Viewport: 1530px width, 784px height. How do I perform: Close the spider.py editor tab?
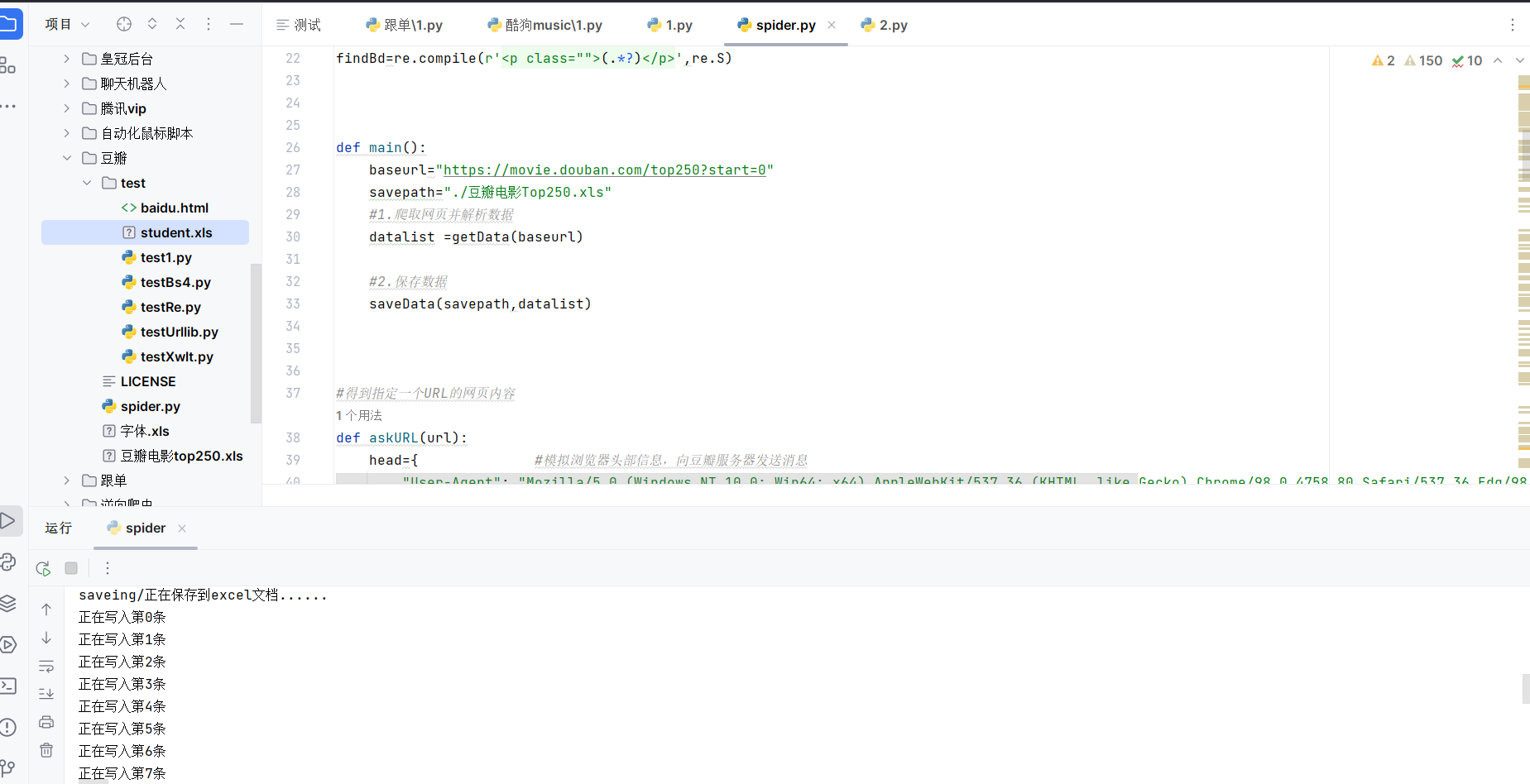click(x=832, y=25)
